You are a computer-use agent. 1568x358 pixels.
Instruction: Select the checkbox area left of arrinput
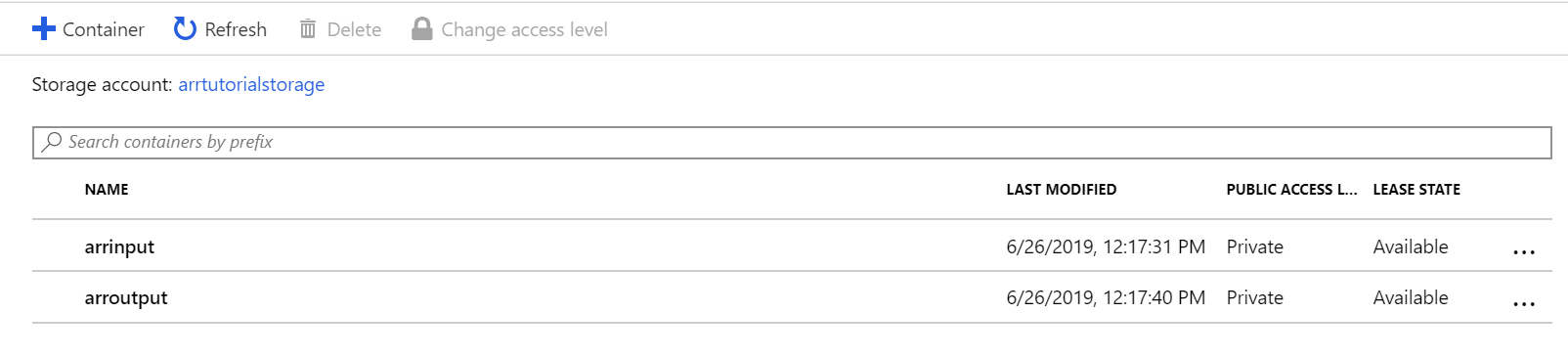[x=57, y=246]
